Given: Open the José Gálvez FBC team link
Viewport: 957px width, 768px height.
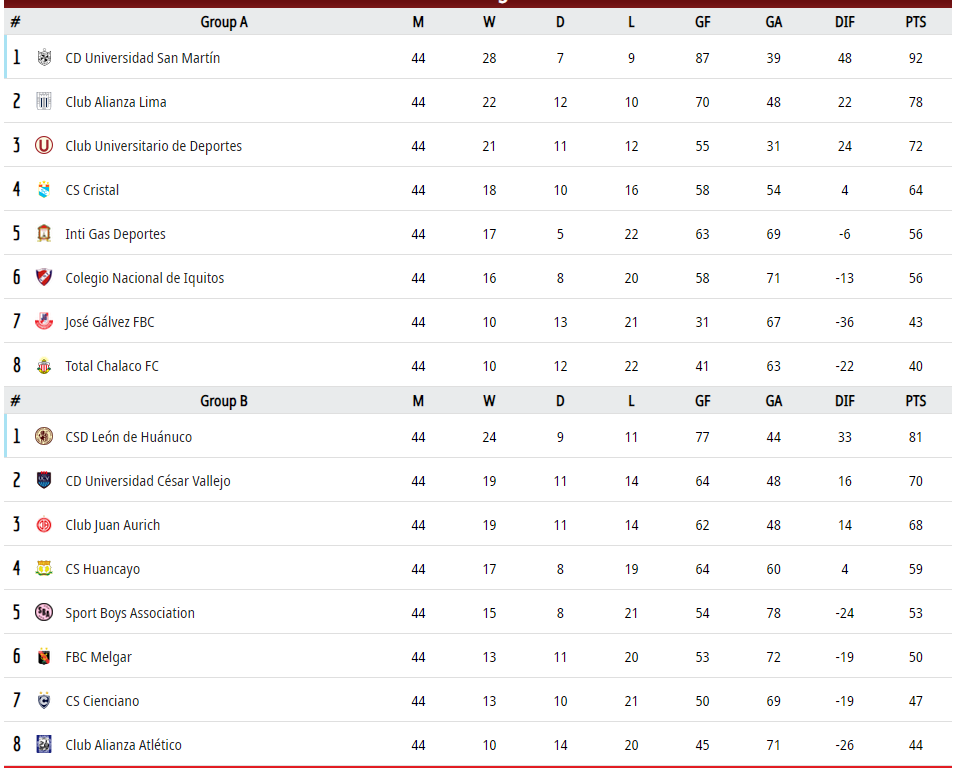Looking at the screenshot, I should (110, 322).
